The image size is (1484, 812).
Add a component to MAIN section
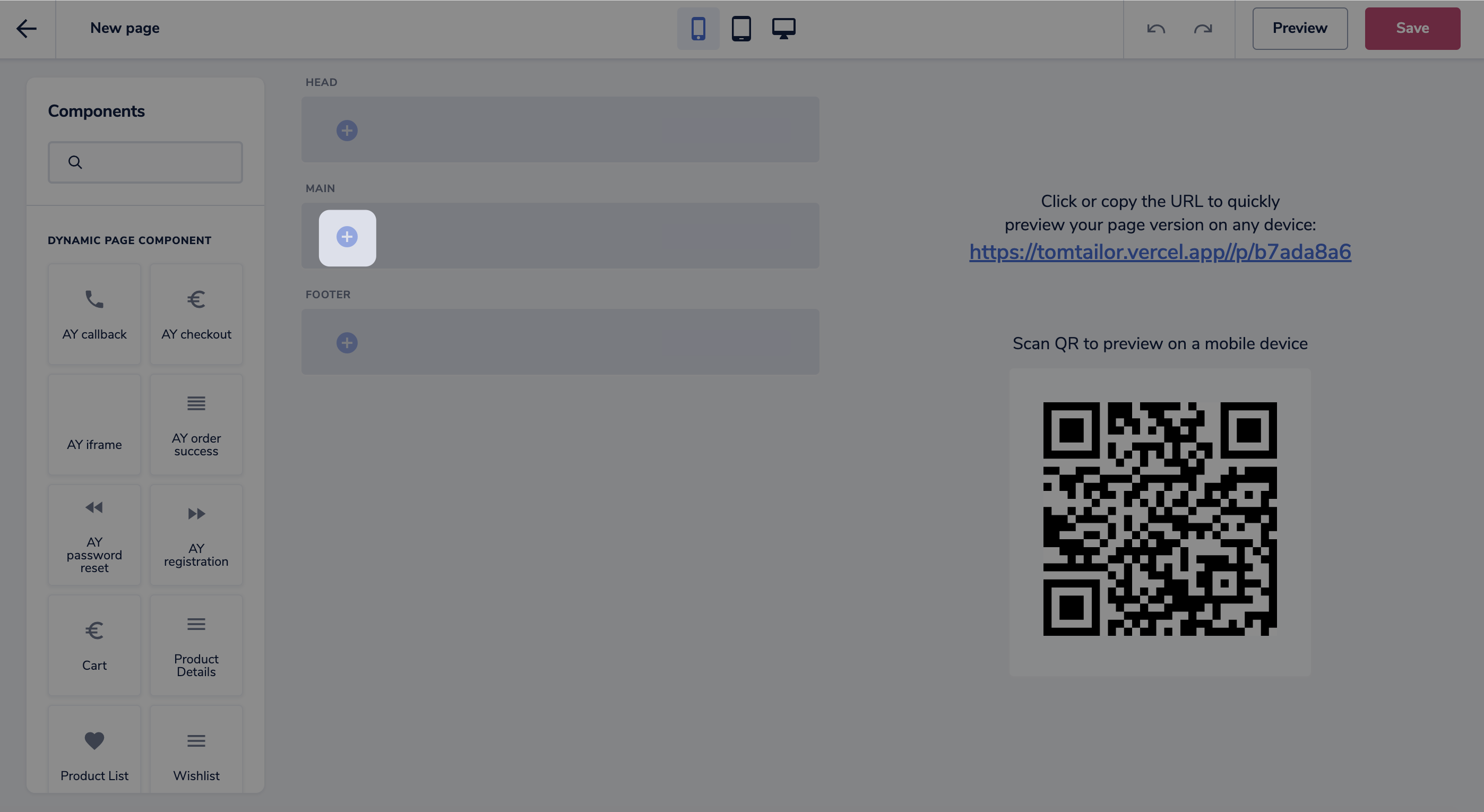click(x=347, y=237)
